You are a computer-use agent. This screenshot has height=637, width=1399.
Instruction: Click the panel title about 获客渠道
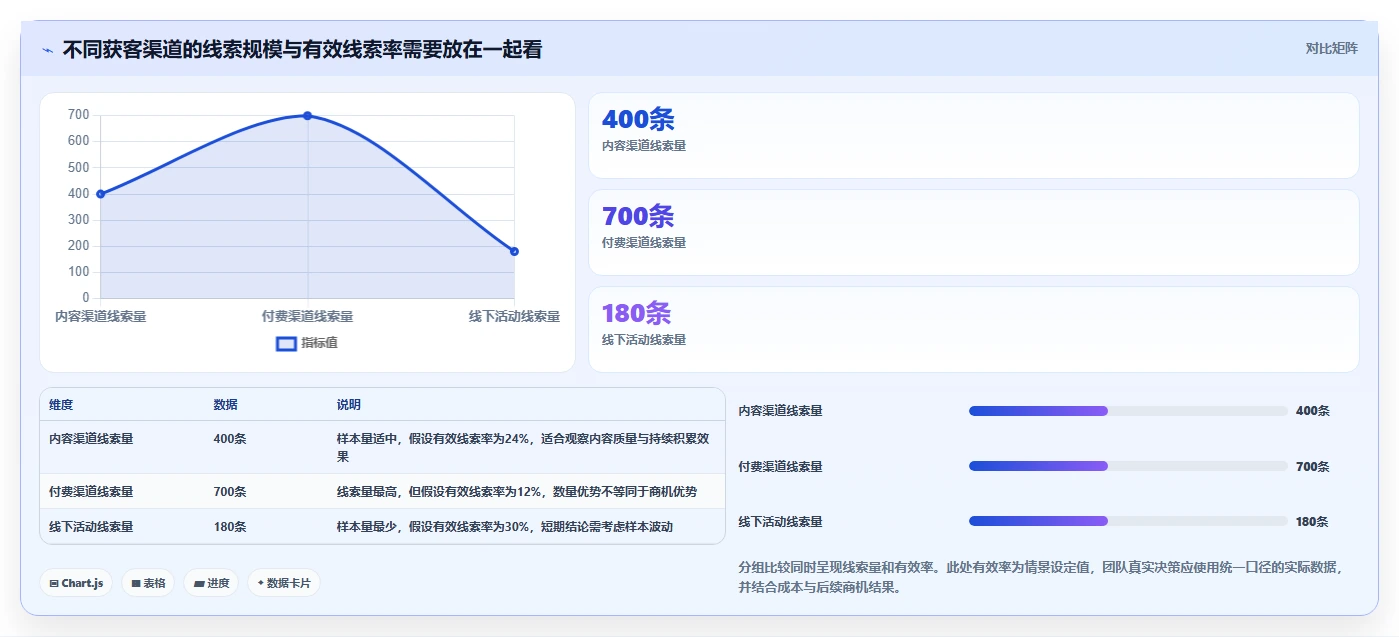(x=302, y=49)
